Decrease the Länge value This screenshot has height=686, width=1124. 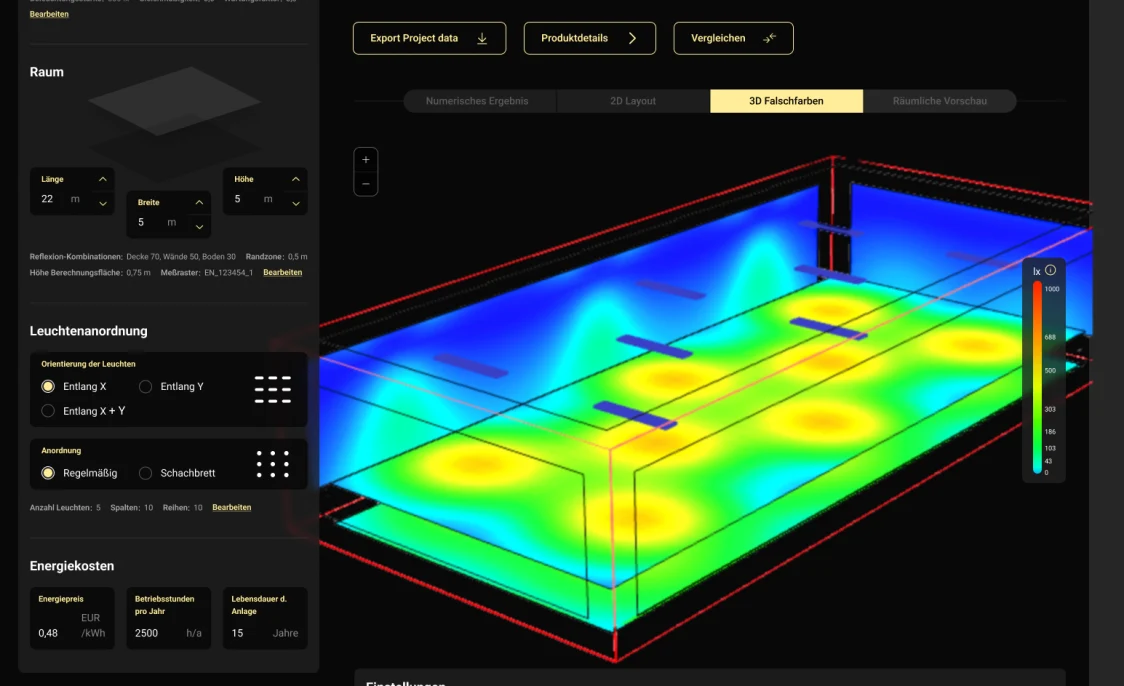tap(103, 204)
